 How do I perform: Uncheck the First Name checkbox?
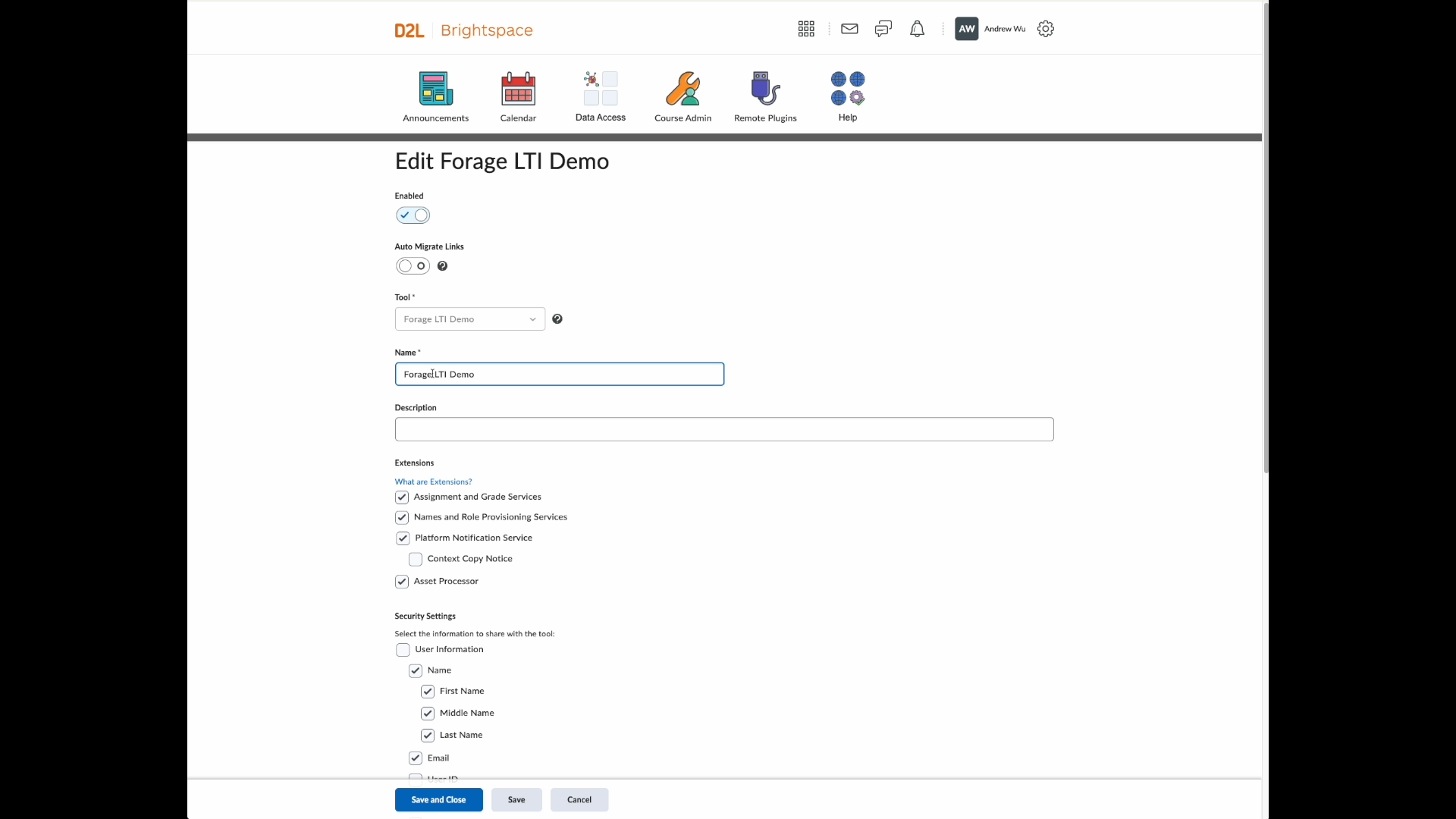[428, 692]
